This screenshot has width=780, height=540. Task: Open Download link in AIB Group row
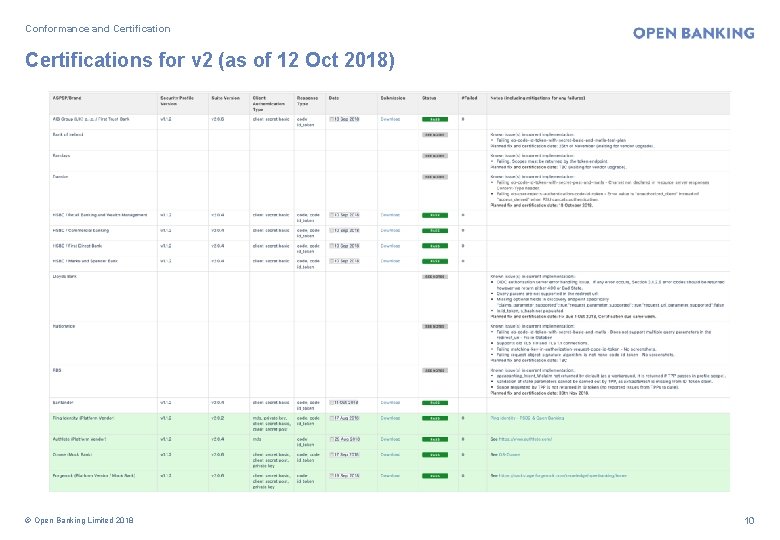pyautogui.click(x=390, y=119)
